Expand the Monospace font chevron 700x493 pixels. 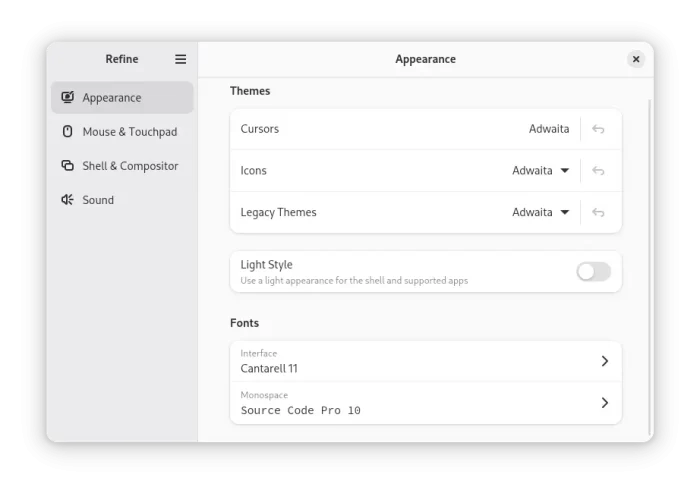tap(604, 403)
